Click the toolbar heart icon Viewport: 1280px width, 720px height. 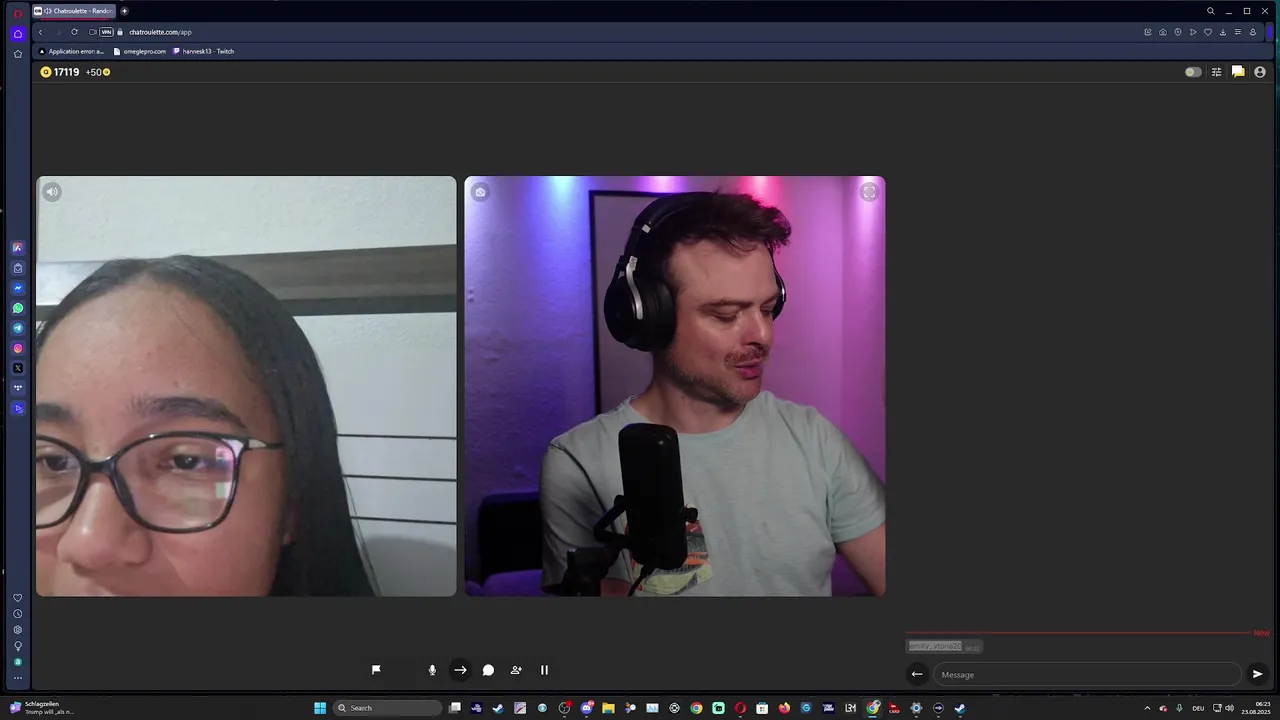[1208, 32]
